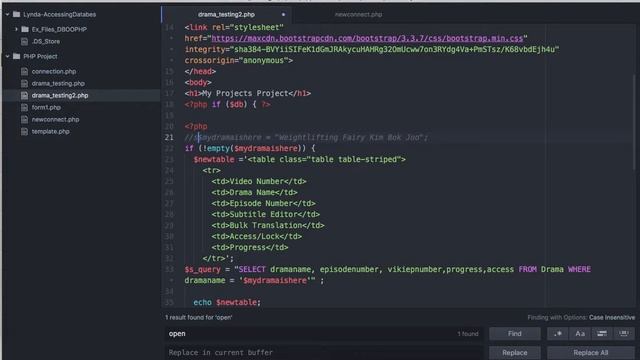This screenshot has width=640, height=360.
Task: Switch to the newconnect.php tab
Action: click(358, 14)
